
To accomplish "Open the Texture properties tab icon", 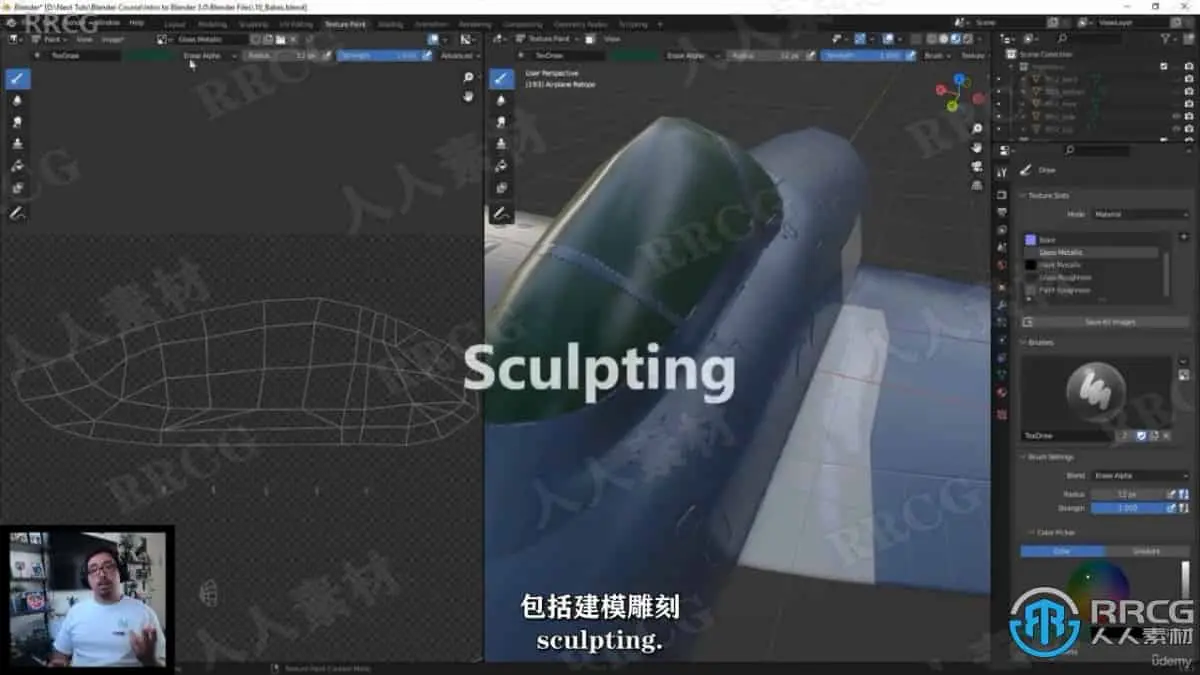I will point(1002,414).
